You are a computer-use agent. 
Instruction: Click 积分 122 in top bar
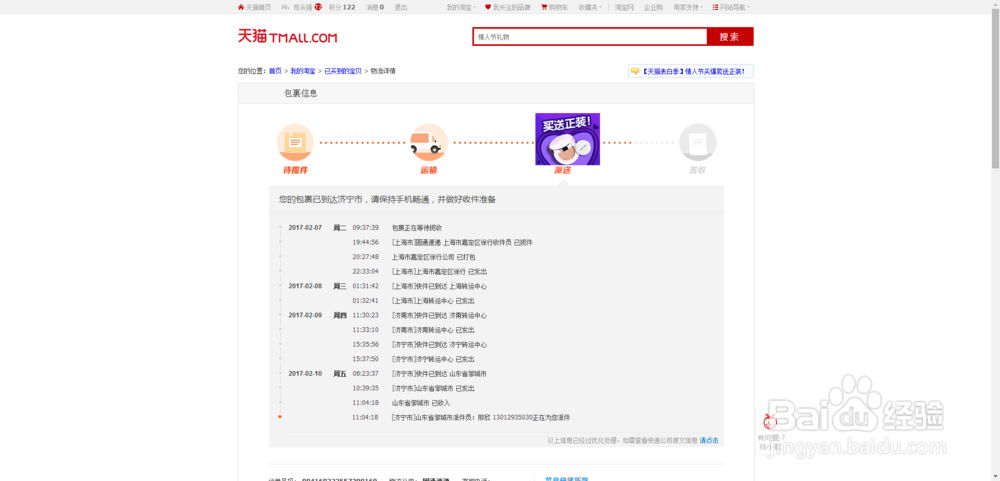pyautogui.click(x=342, y=8)
